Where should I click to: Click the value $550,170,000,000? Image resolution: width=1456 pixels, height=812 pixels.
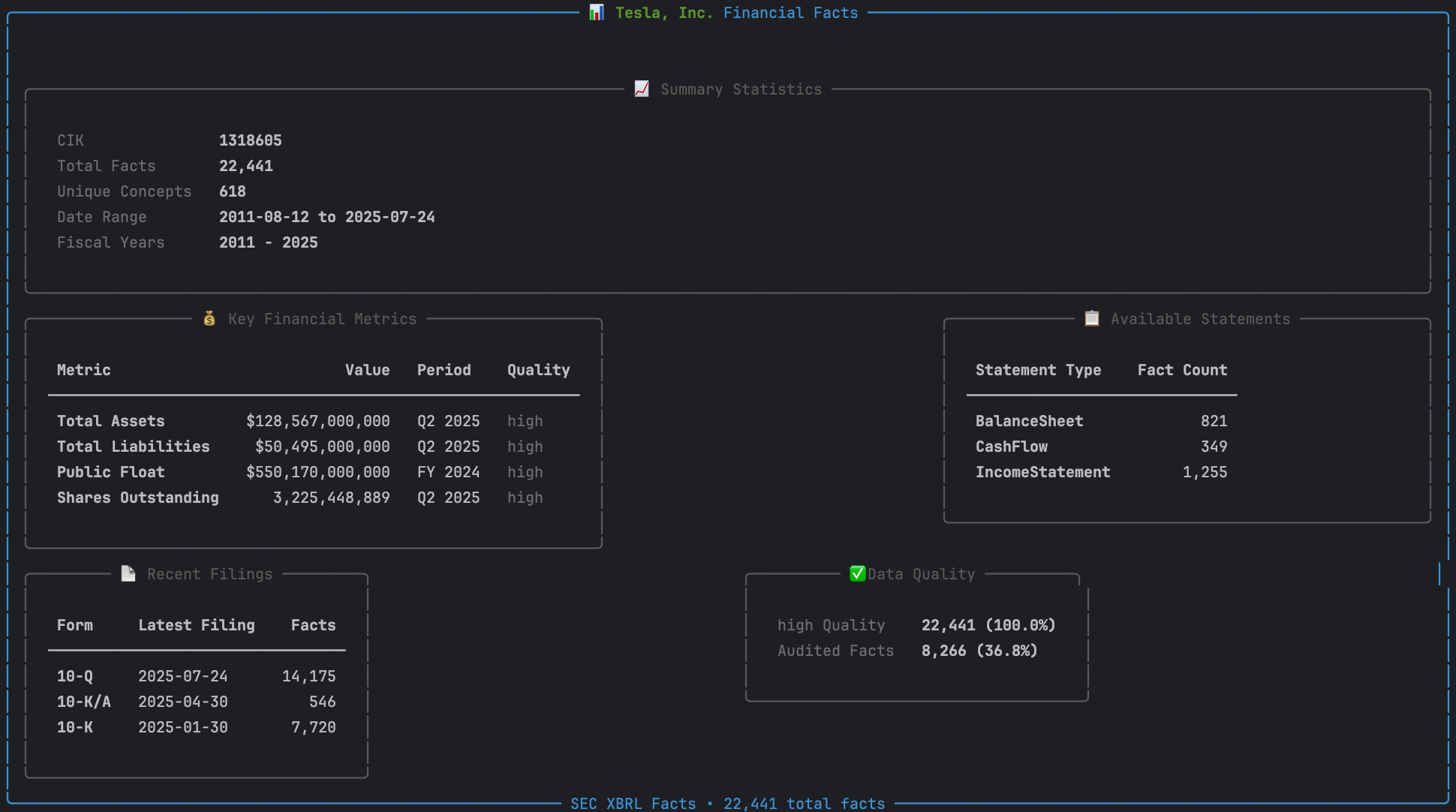click(x=318, y=472)
